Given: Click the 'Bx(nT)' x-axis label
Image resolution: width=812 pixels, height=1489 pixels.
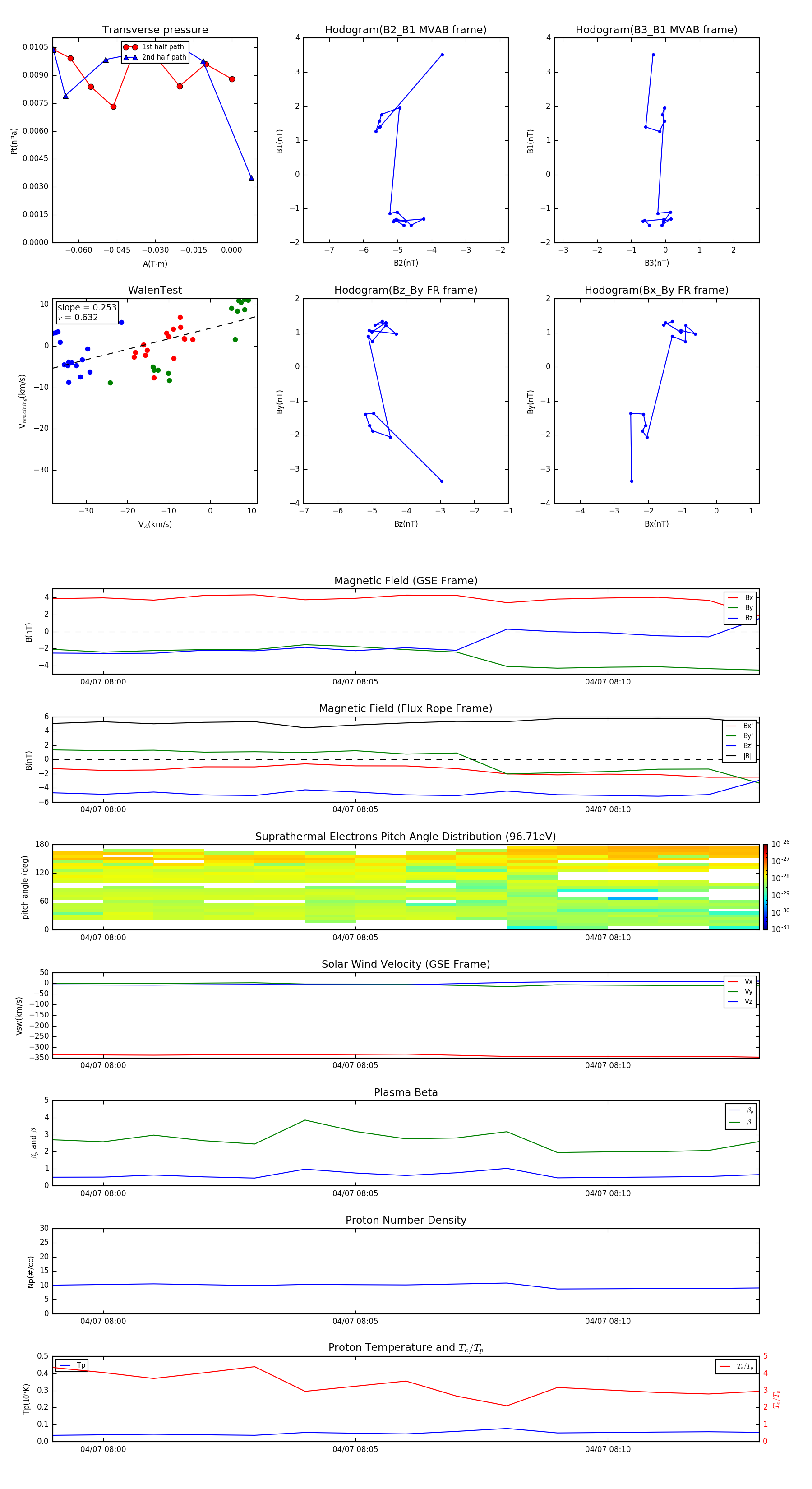Looking at the screenshot, I should (x=656, y=524).
